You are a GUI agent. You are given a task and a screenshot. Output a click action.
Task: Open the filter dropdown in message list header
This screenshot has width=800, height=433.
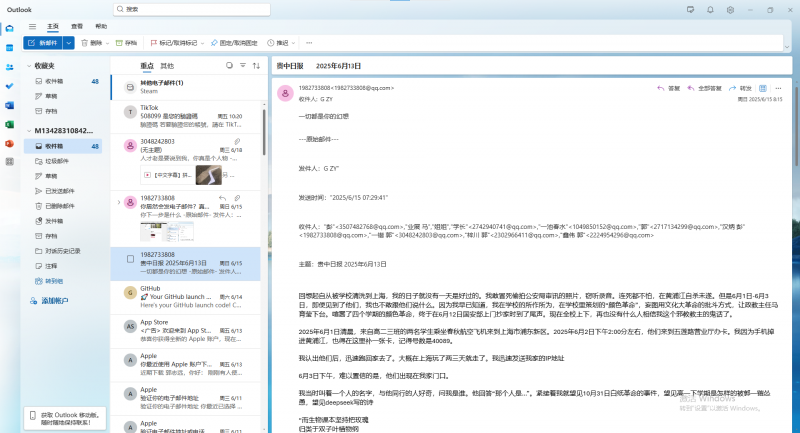243,65
